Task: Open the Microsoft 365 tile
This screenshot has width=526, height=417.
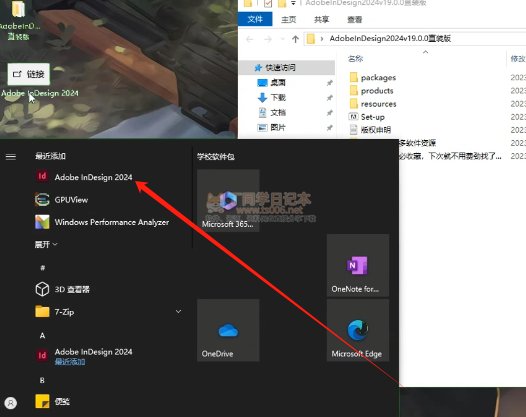Action: [x=228, y=200]
